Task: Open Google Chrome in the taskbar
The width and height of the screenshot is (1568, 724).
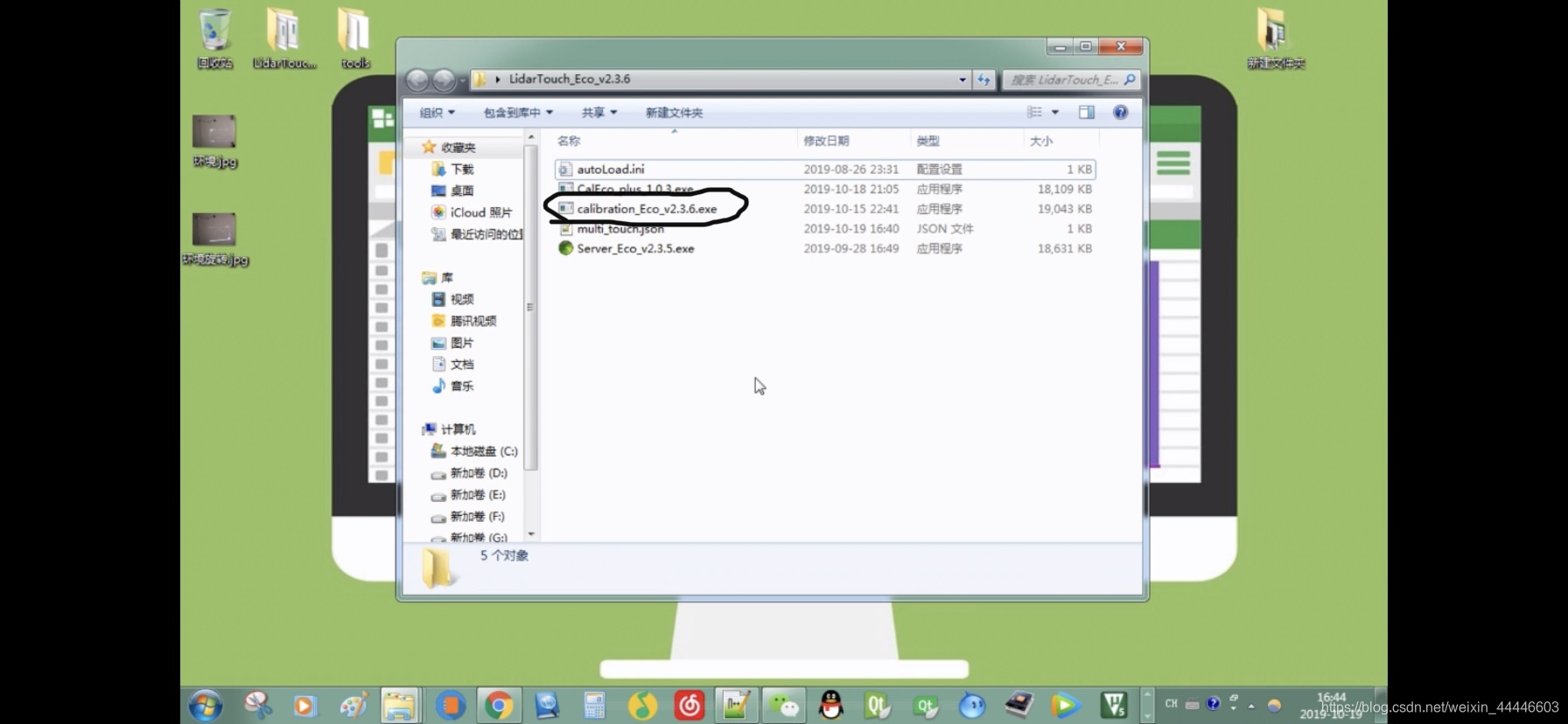Action: point(498,705)
